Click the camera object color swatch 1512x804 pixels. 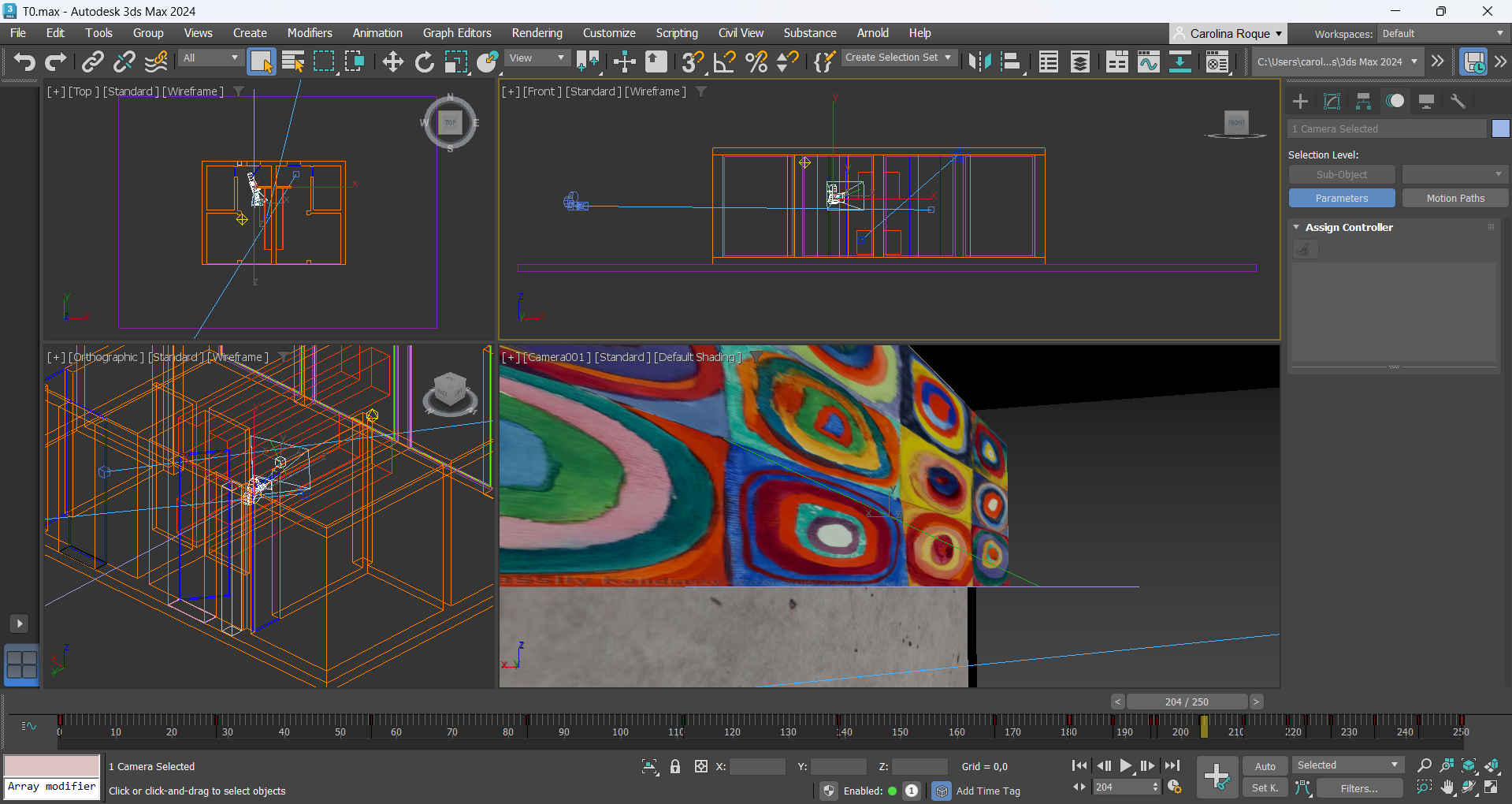[1500, 128]
